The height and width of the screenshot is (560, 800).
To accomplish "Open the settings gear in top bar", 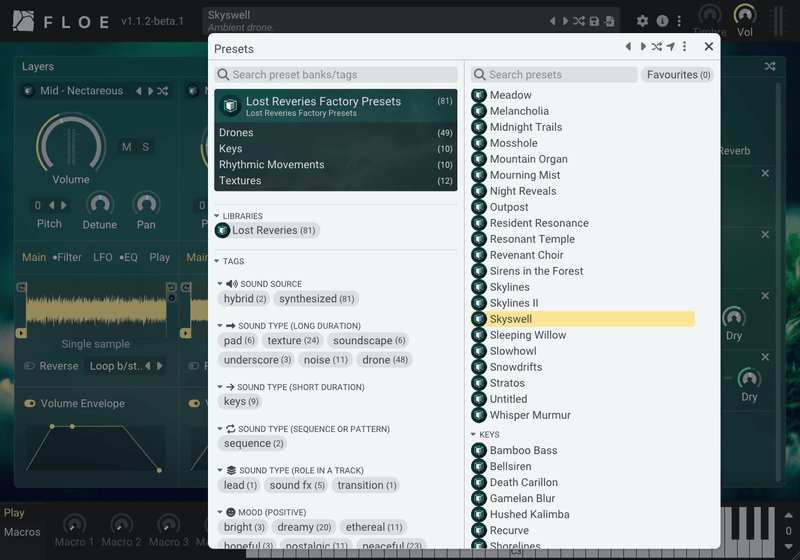I will (x=642, y=21).
